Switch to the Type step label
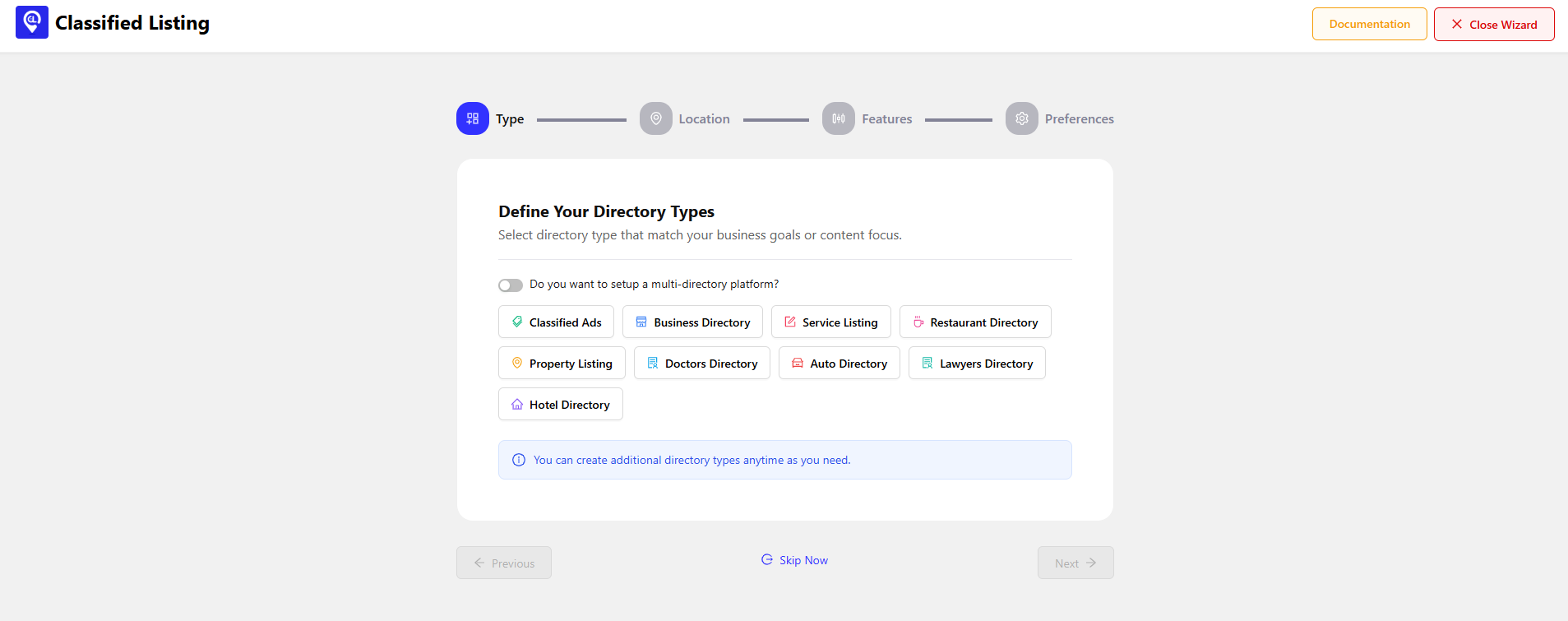Viewport: 1568px width, 621px height. click(510, 118)
